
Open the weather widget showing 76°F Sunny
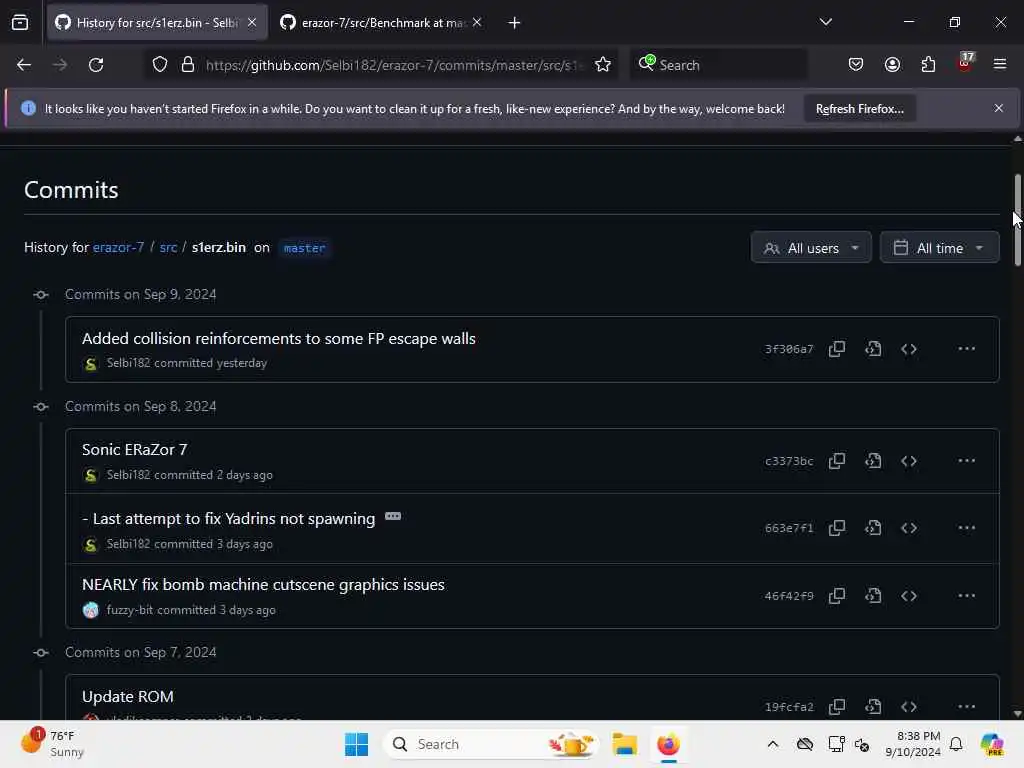click(x=52, y=743)
